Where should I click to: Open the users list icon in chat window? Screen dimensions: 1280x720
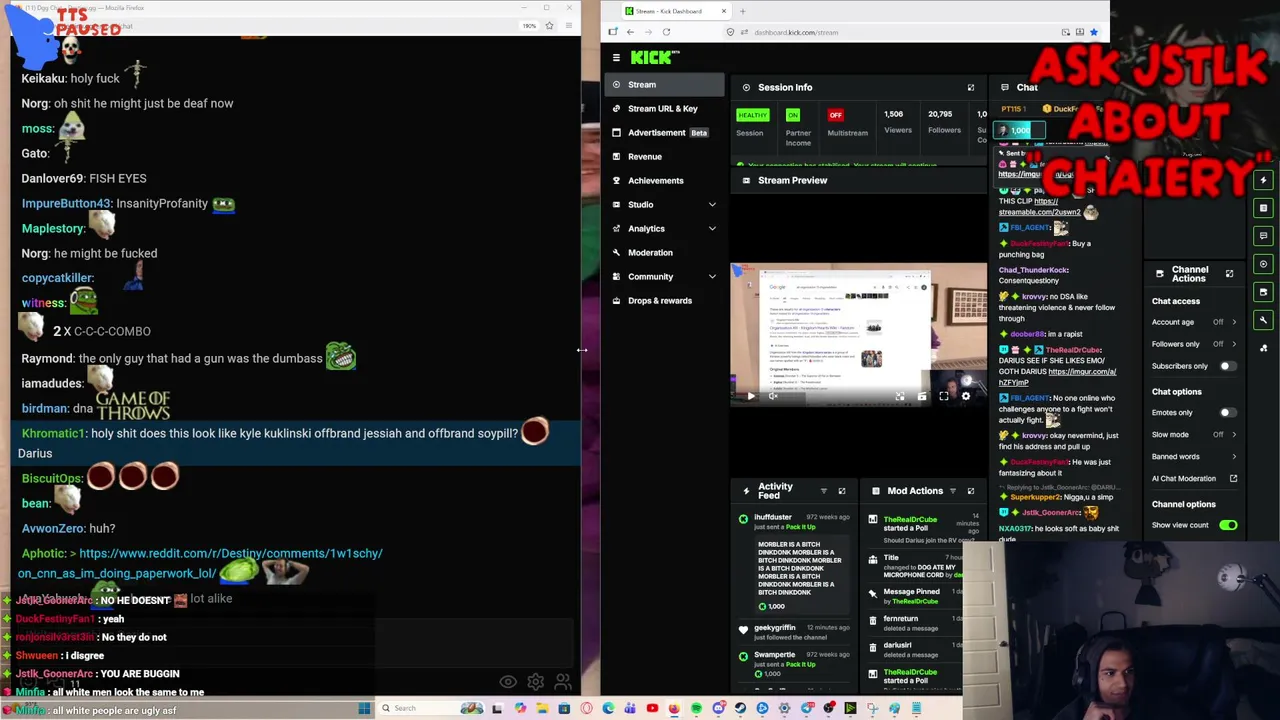[563, 683]
